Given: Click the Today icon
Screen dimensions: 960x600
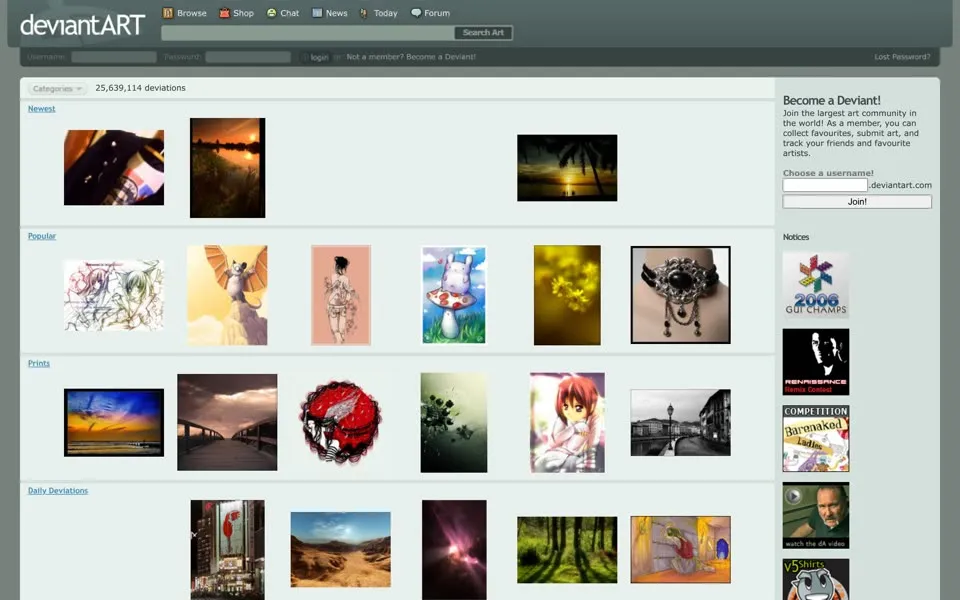Looking at the screenshot, I should [364, 13].
